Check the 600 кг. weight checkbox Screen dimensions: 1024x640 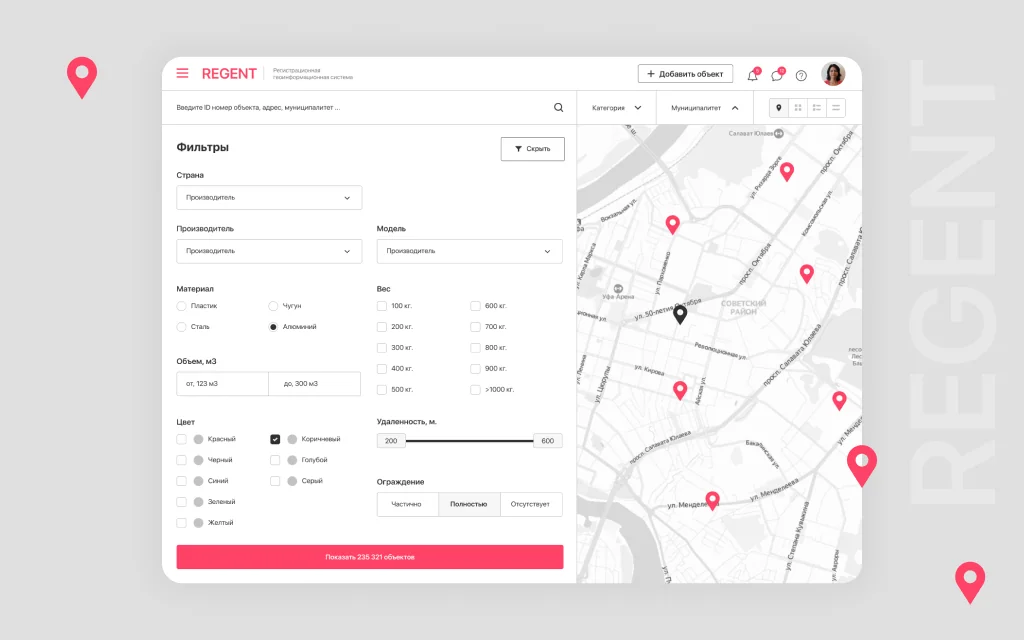[475, 306]
